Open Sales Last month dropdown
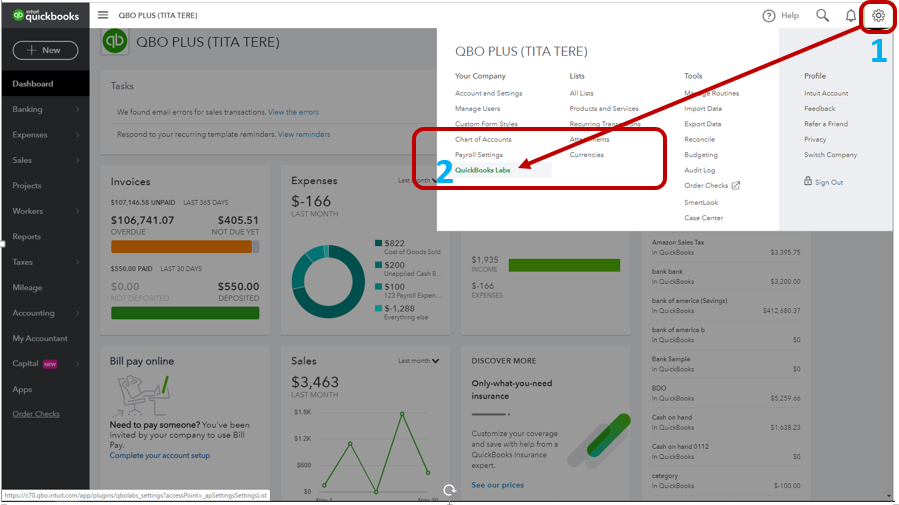This screenshot has height=505, width=899. 419,361
